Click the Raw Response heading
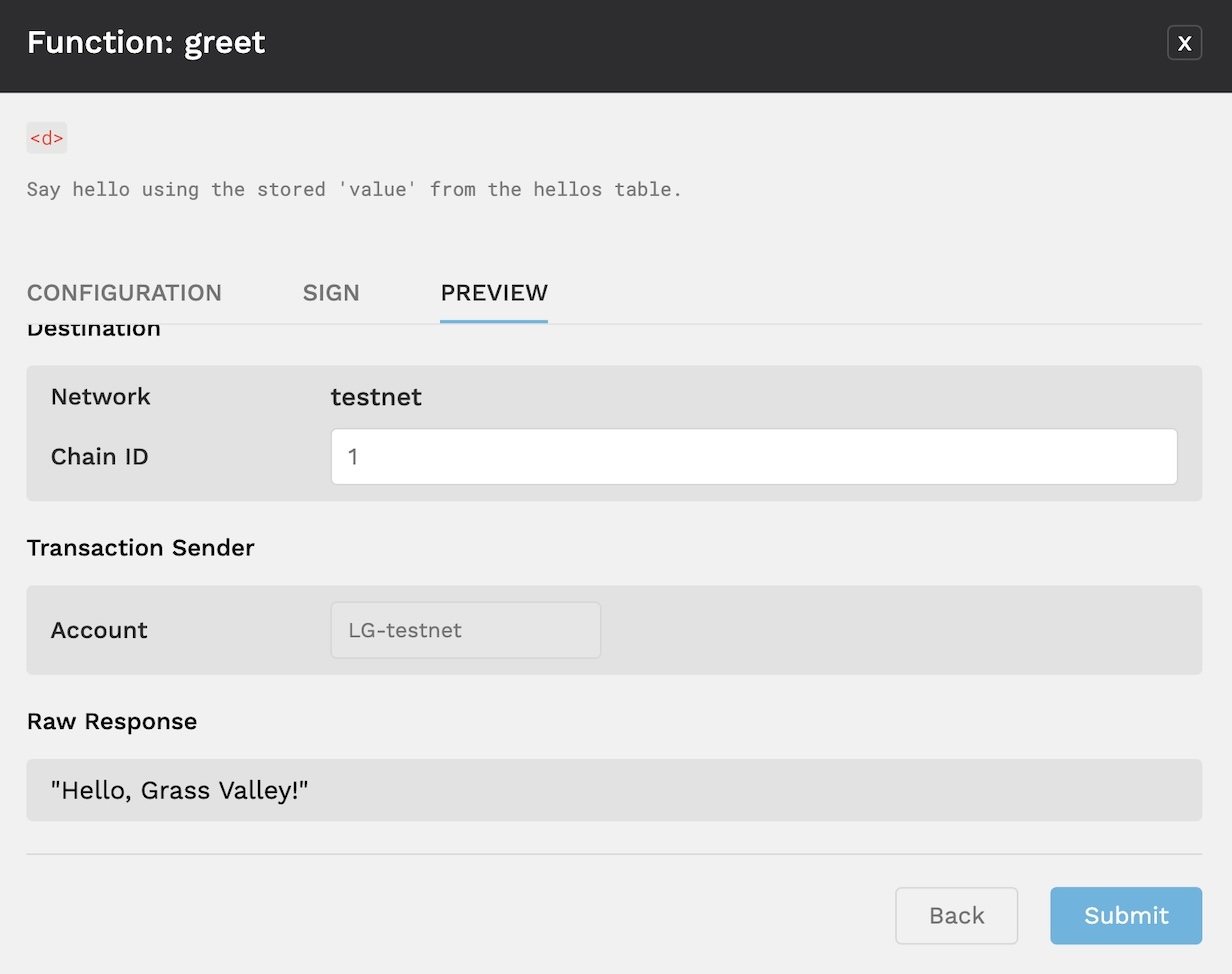The image size is (1232, 974). (x=112, y=721)
